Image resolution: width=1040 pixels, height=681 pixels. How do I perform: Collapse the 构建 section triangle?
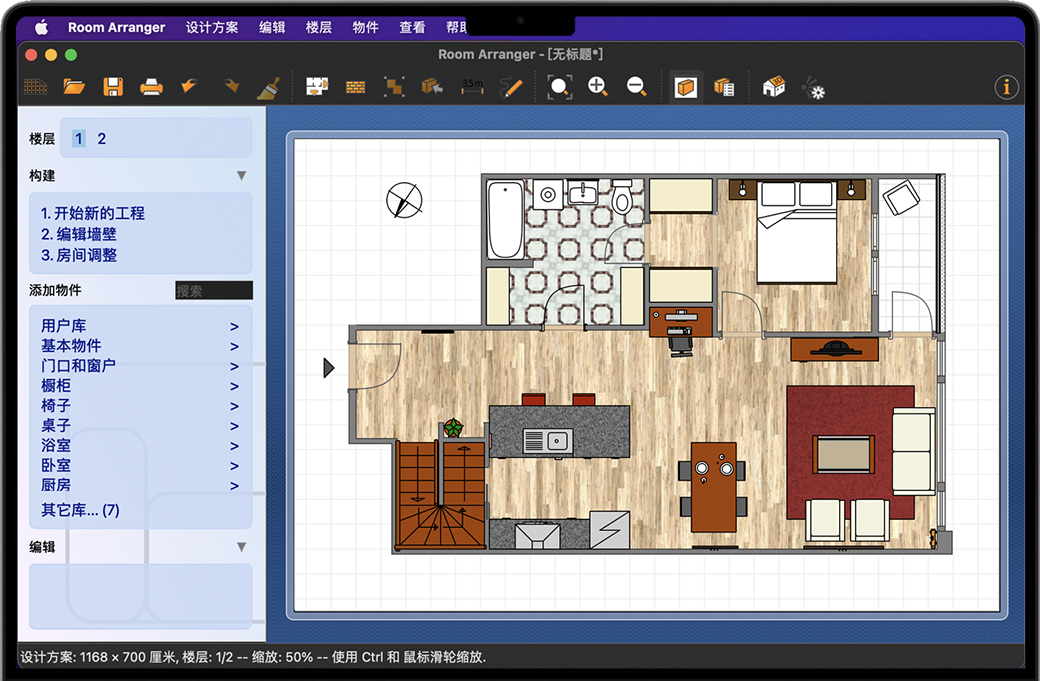coord(241,176)
